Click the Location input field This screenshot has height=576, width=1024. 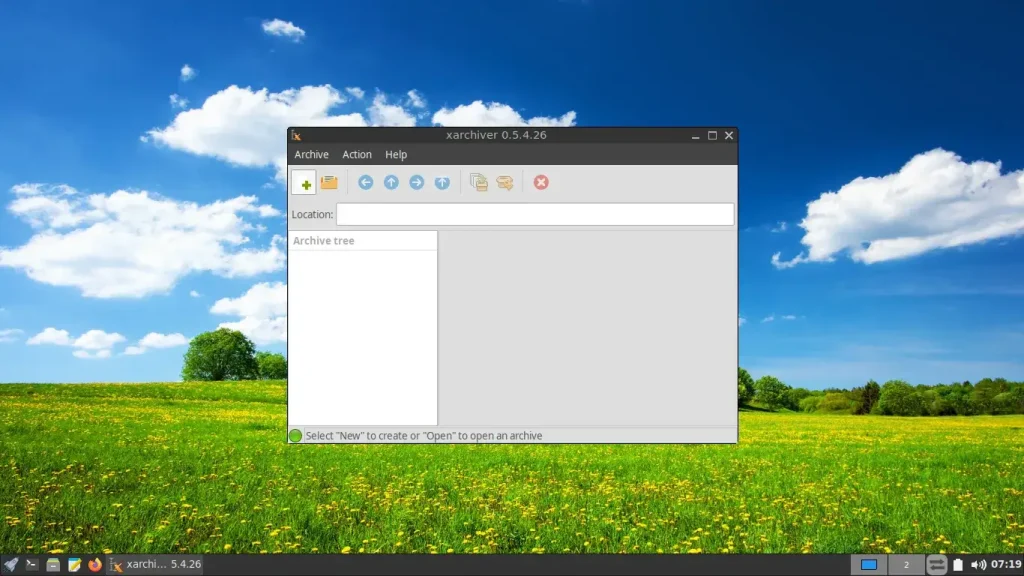pyautogui.click(x=535, y=214)
